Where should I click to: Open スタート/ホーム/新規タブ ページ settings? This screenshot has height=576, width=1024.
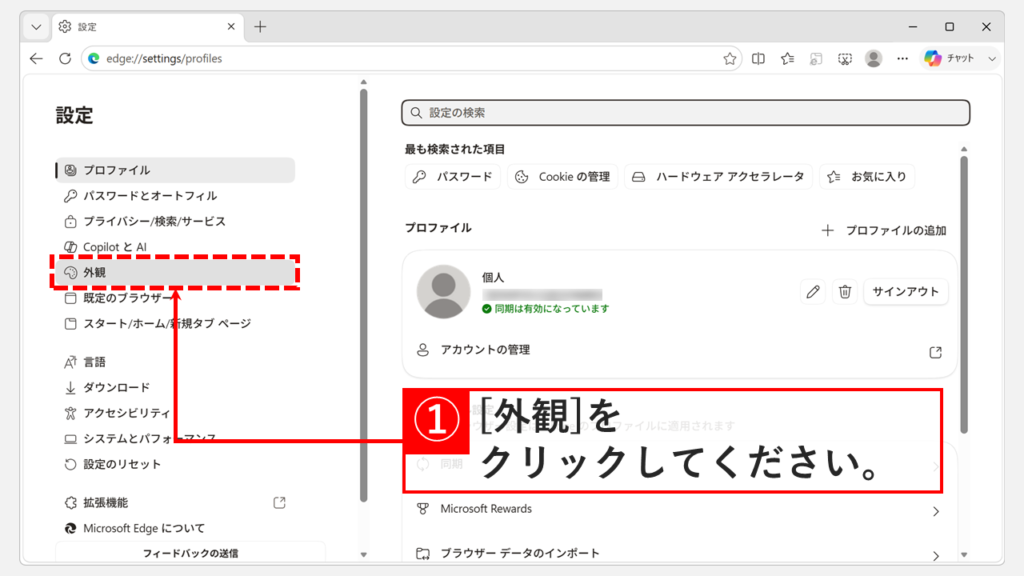(175, 323)
